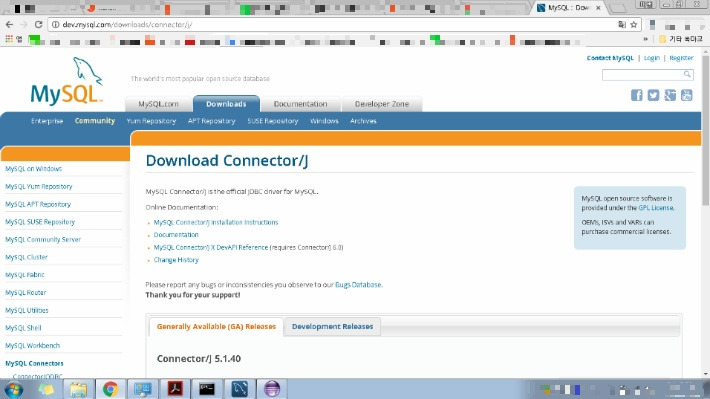Open the MySQL Google Plus icon
The height and width of the screenshot is (399, 710).
coord(670,95)
